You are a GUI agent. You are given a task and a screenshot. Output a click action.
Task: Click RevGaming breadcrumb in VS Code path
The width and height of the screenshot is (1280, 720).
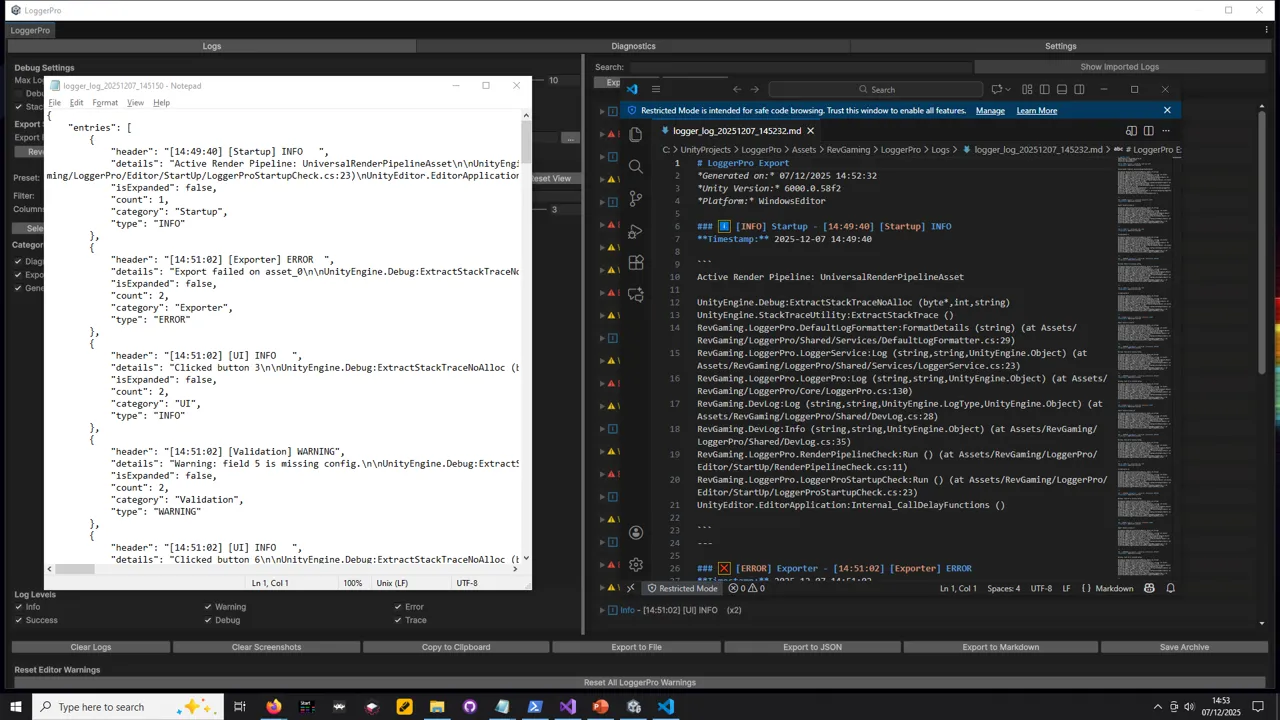[x=846, y=150]
